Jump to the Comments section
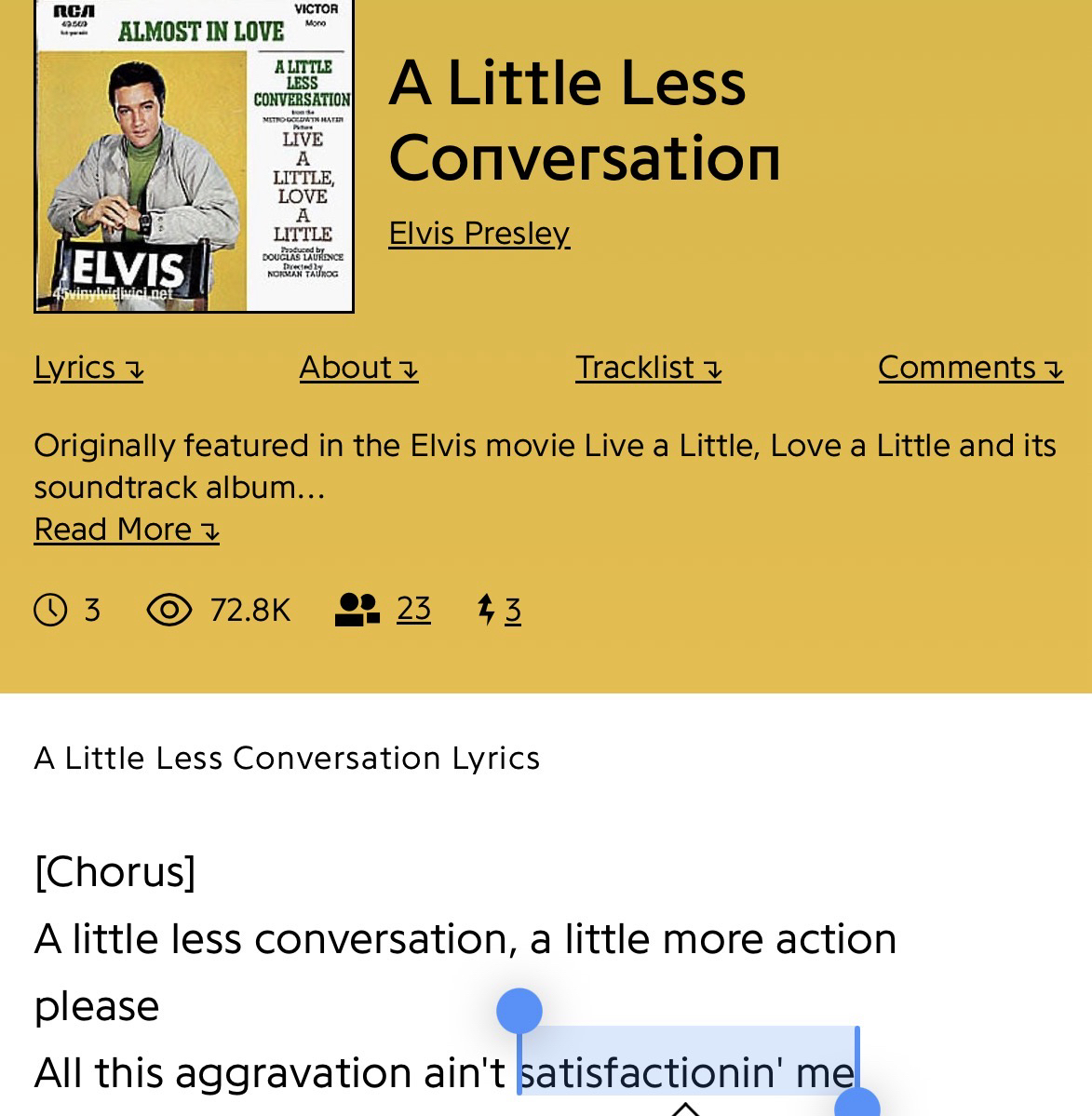Viewport: 1092px width, 1116px height. click(970, 368)
